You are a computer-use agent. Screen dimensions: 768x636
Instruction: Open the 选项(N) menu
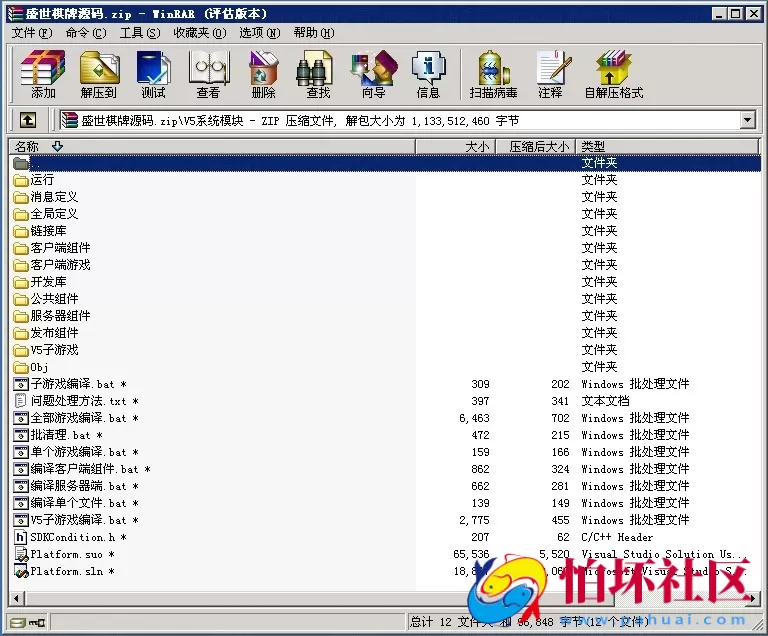point(260,33)
